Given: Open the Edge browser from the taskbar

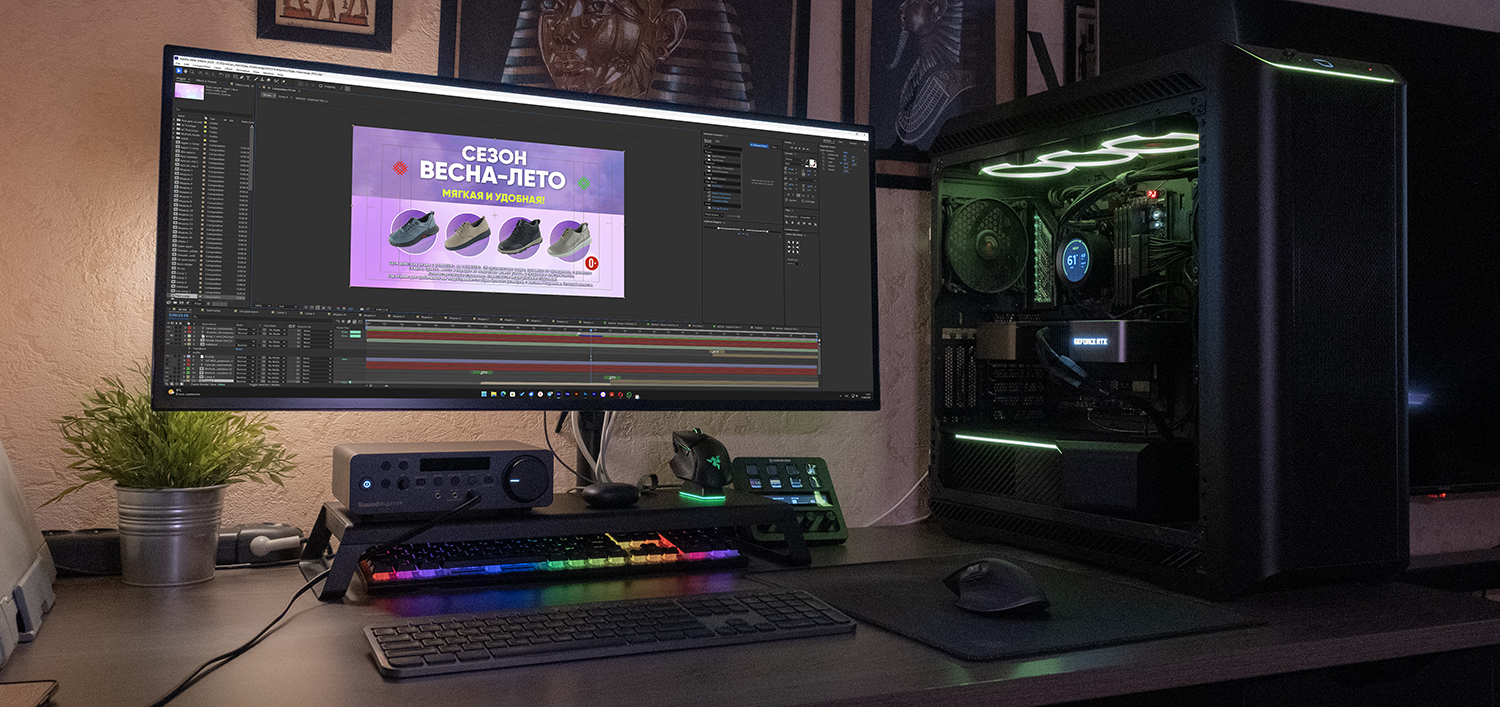Looking at the screenshot, I should (503, 394).
